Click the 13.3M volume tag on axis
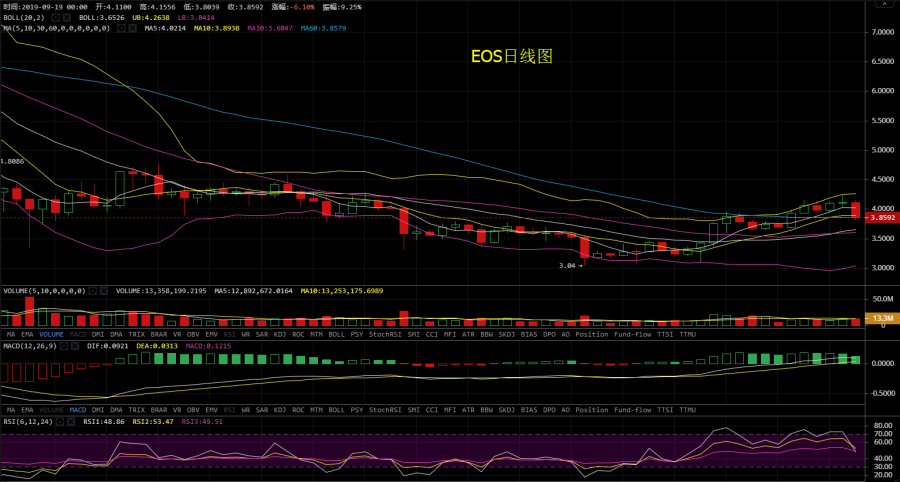This screenshot has height=482, width=900. click(x=883, y=318)
